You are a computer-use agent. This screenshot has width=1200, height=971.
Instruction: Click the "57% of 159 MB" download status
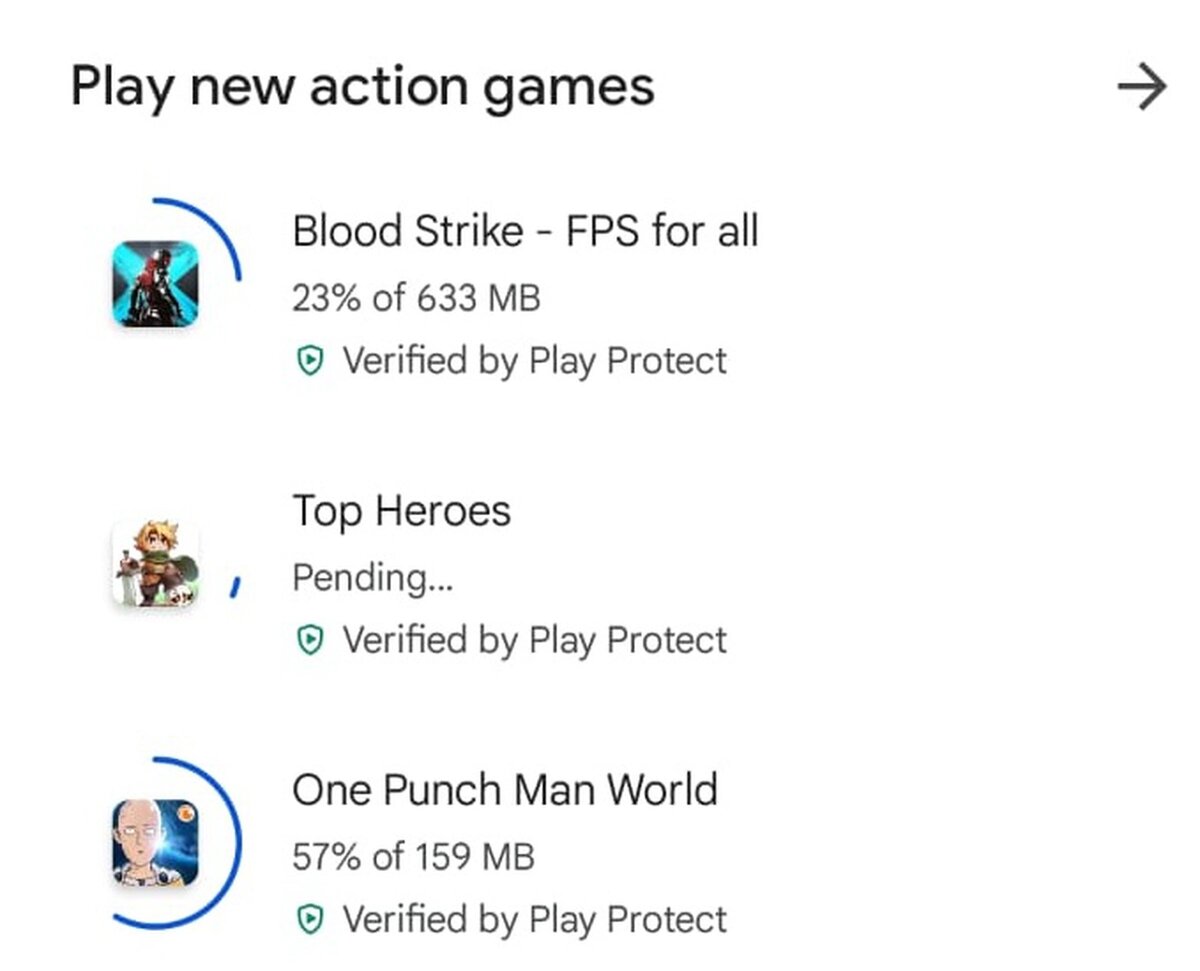pyautogui.click(x=413, y=857)
